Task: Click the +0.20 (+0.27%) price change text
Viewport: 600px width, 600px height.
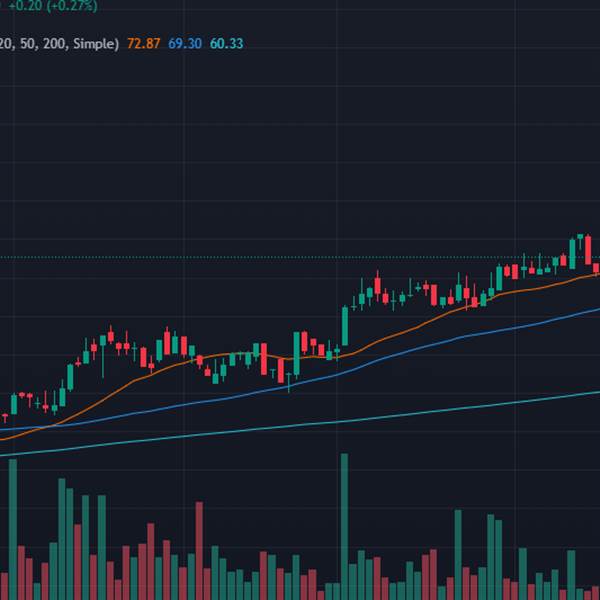Action: pos(53,6)
